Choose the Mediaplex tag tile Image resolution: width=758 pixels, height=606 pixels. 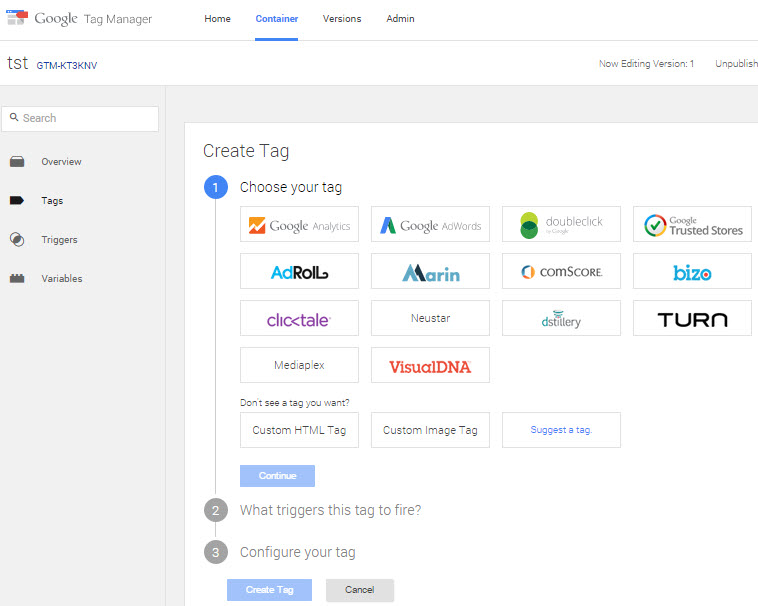click(299, 365)
